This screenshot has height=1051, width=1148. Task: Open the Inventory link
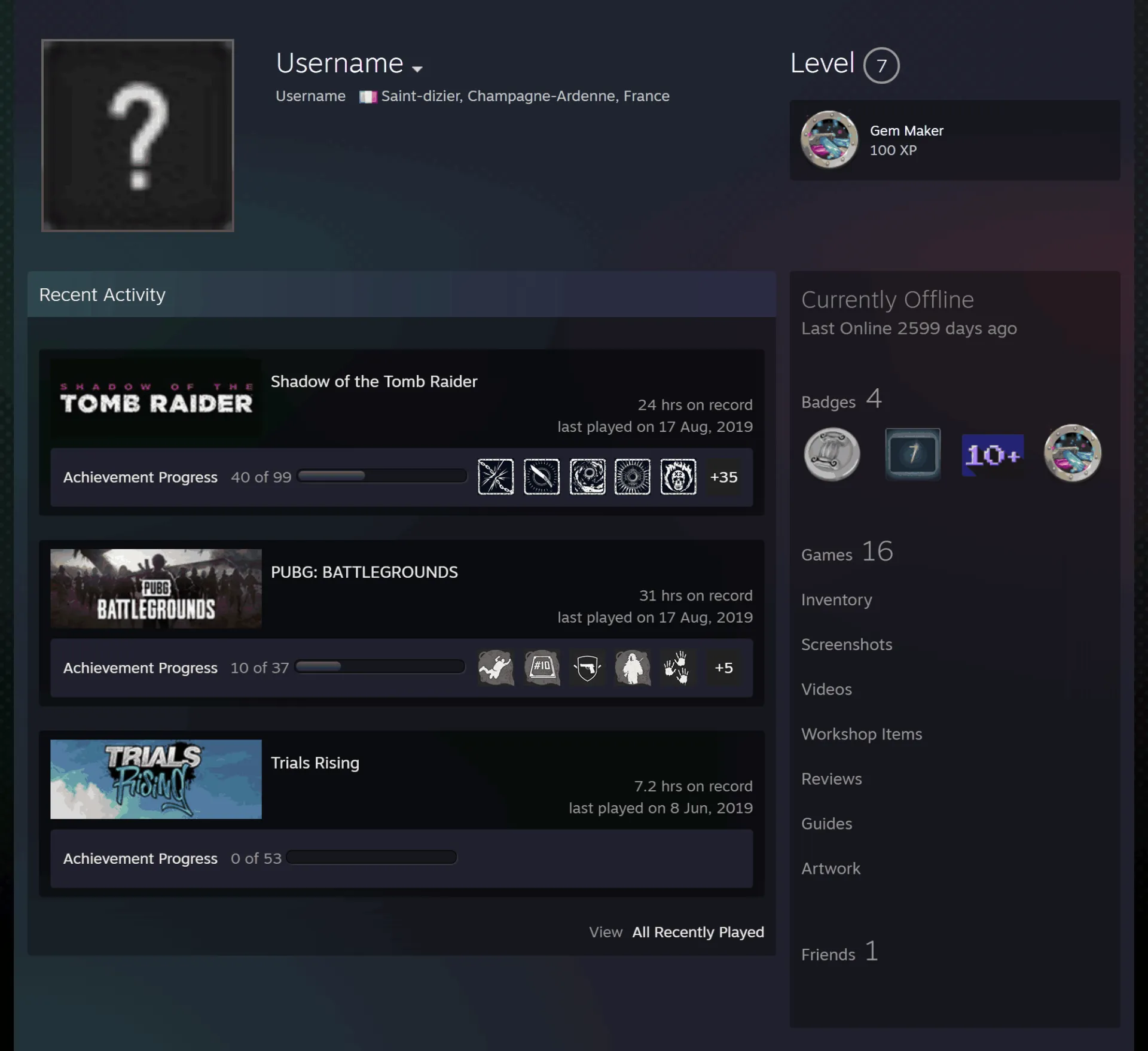[x=836, y=600]
